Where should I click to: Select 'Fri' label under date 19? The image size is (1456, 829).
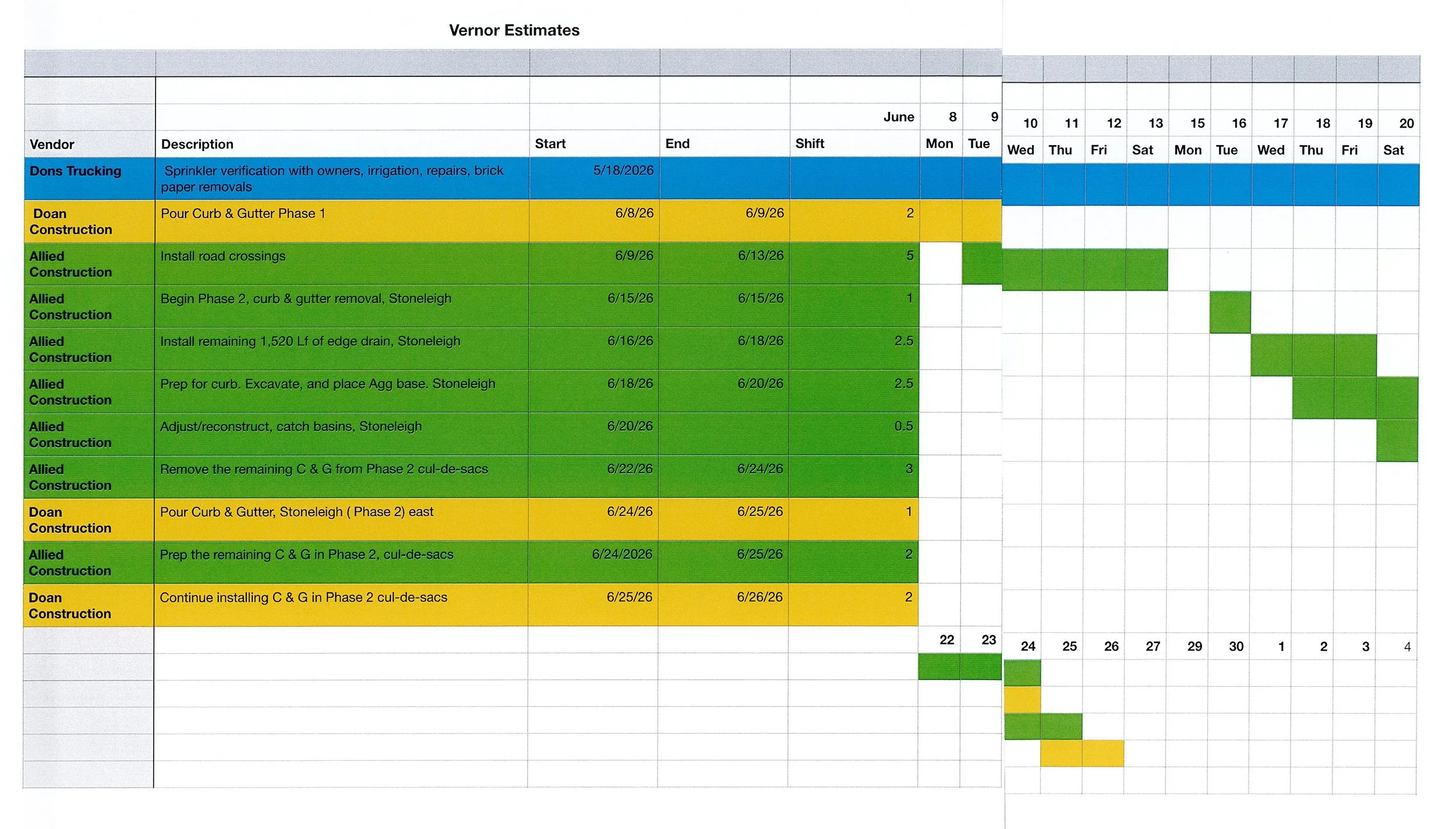pos(1349,150)
